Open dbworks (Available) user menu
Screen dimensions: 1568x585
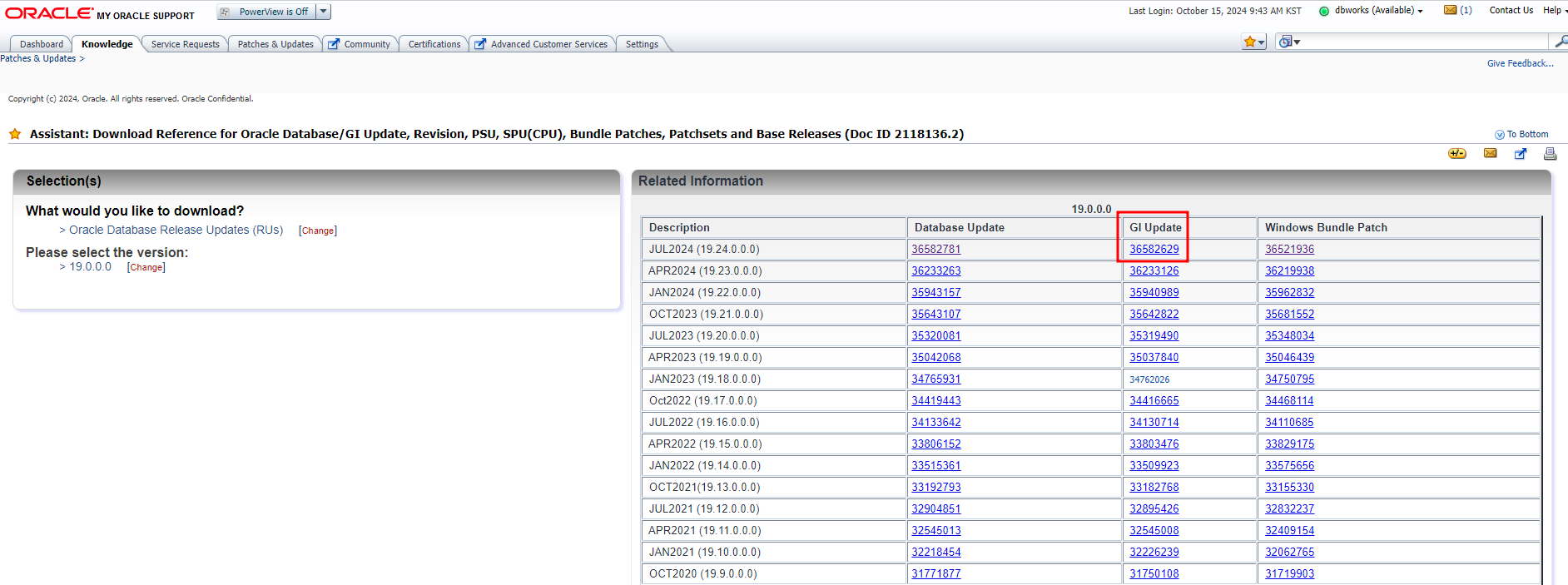pyautogui.click(x=1378, y=11)
